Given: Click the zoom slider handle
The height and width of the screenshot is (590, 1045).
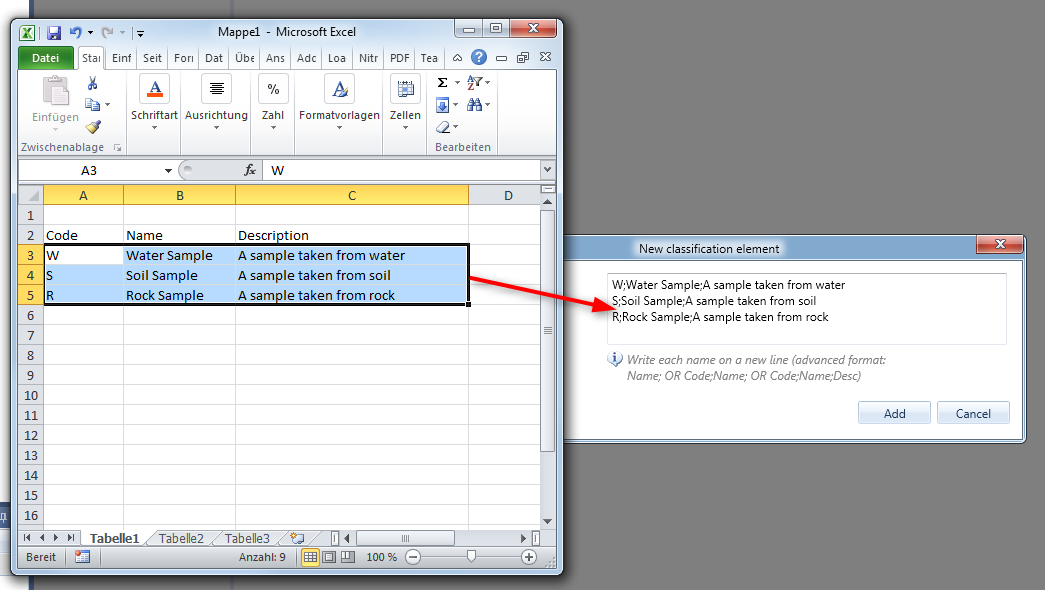Looking at the screenshot, I should [x=471, y=557].
